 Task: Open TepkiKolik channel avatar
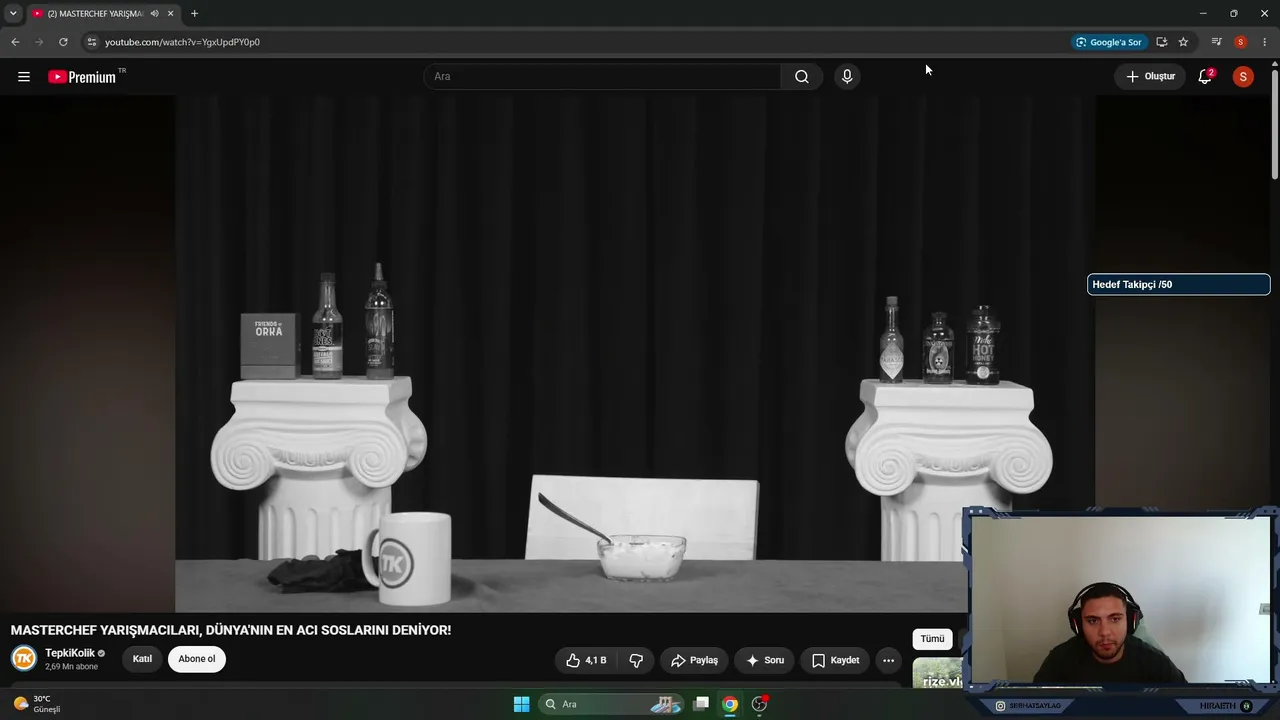pos(24,658)
